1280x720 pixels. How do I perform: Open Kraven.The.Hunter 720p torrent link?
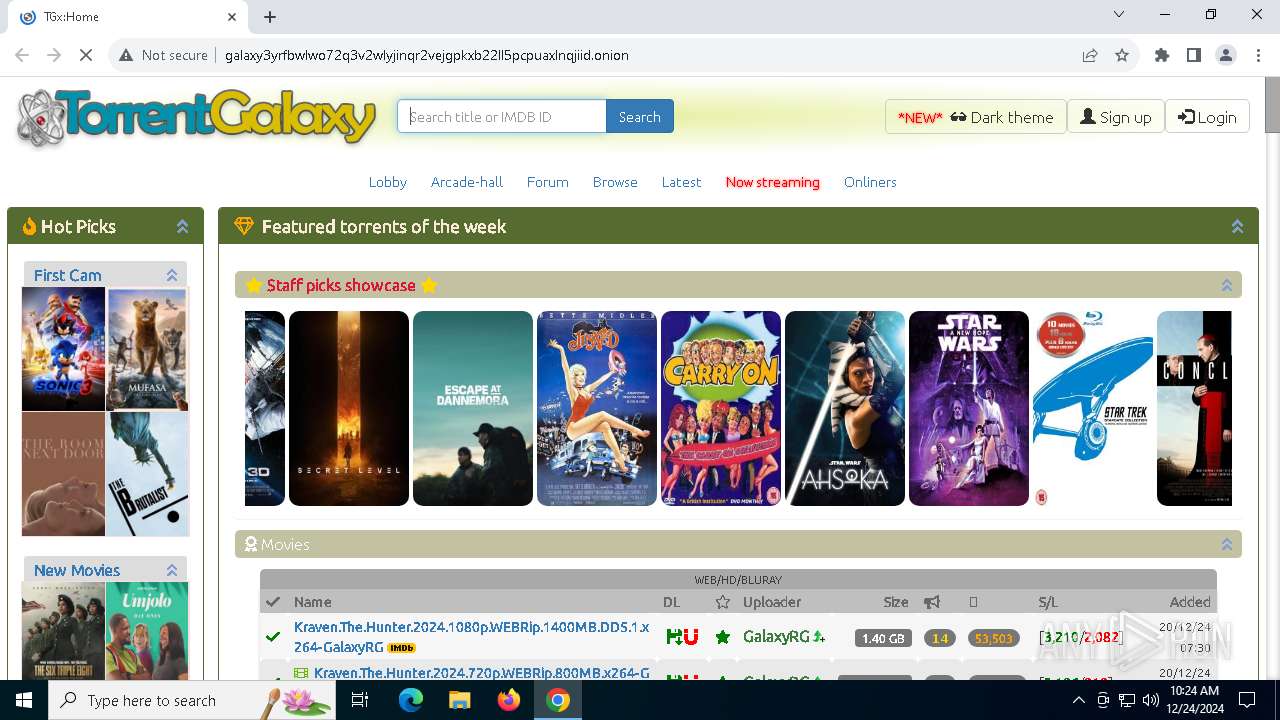tap(481, 673)
